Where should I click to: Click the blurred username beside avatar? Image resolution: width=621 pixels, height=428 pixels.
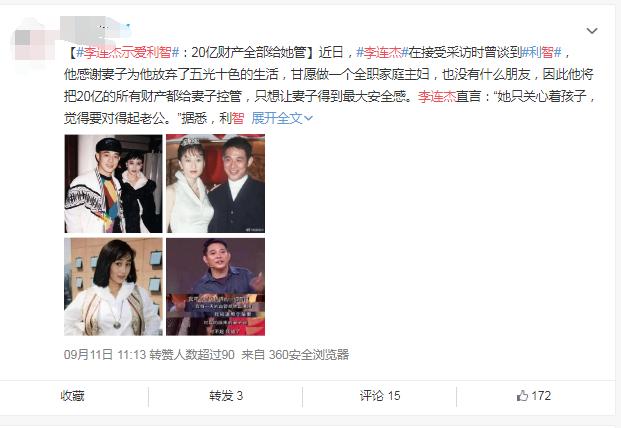tap(97, 28)
